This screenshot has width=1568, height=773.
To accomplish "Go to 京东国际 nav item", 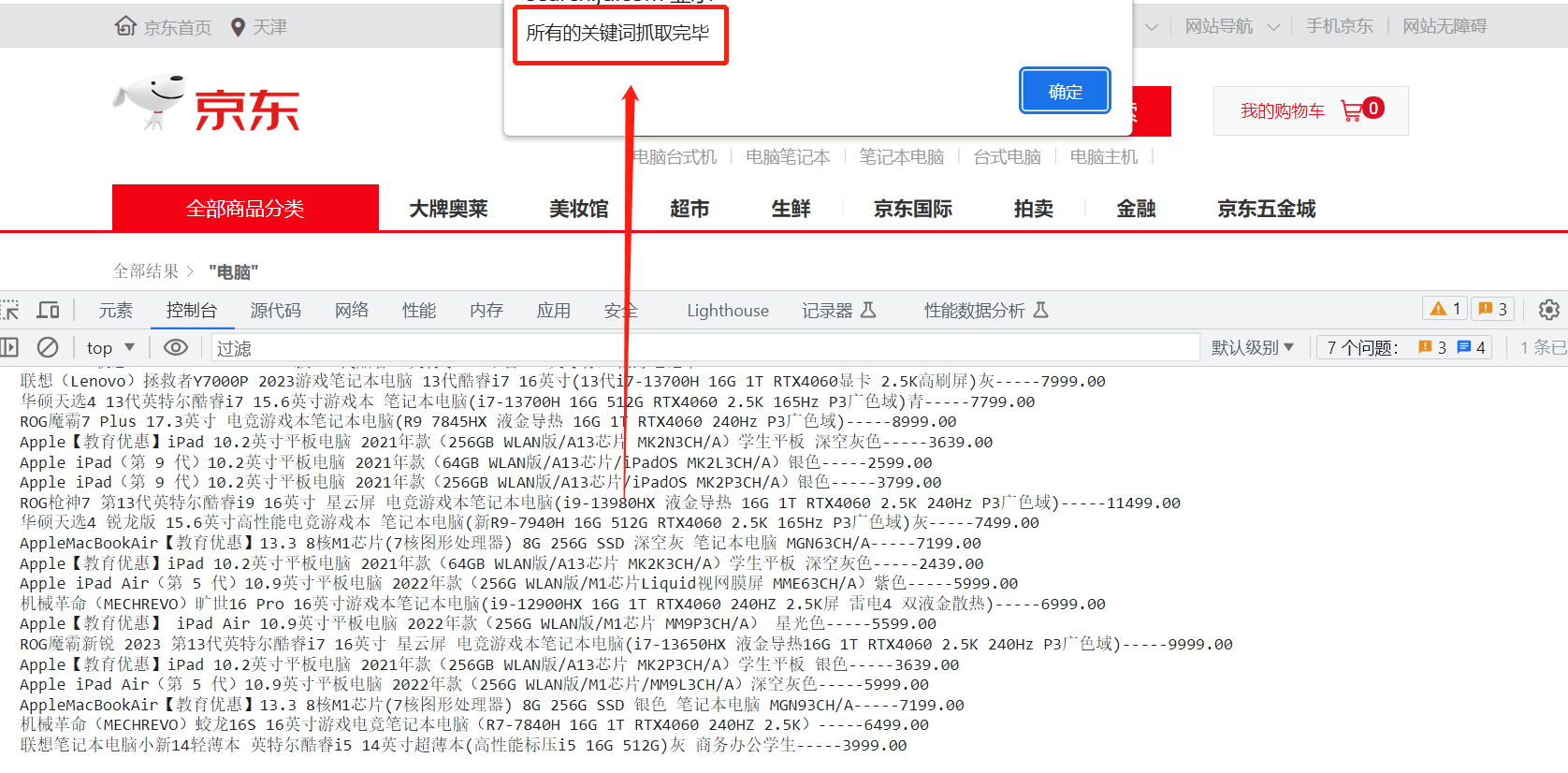I will coord(913,208).
